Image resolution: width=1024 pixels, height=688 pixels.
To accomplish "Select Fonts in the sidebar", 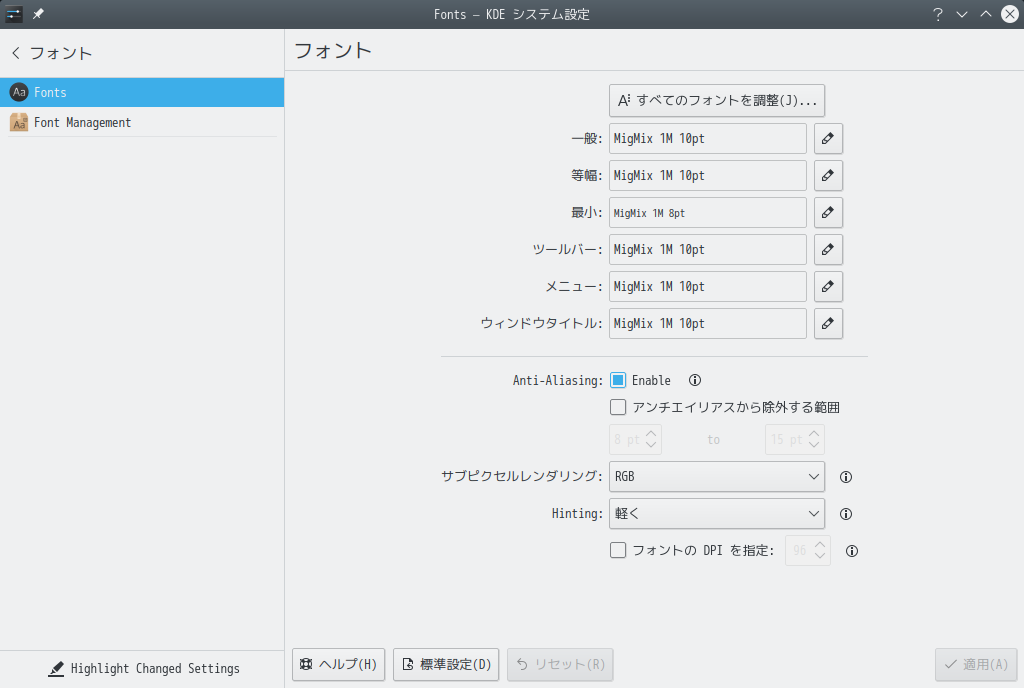I will 142,92.
